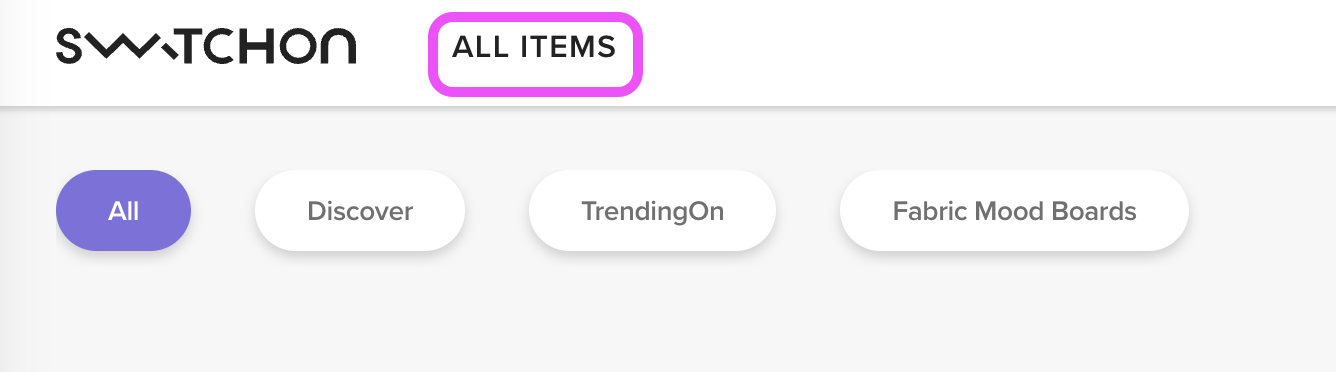1336x372 pixels.
Task: Select the All filter pill
Action: pos(123,211)
